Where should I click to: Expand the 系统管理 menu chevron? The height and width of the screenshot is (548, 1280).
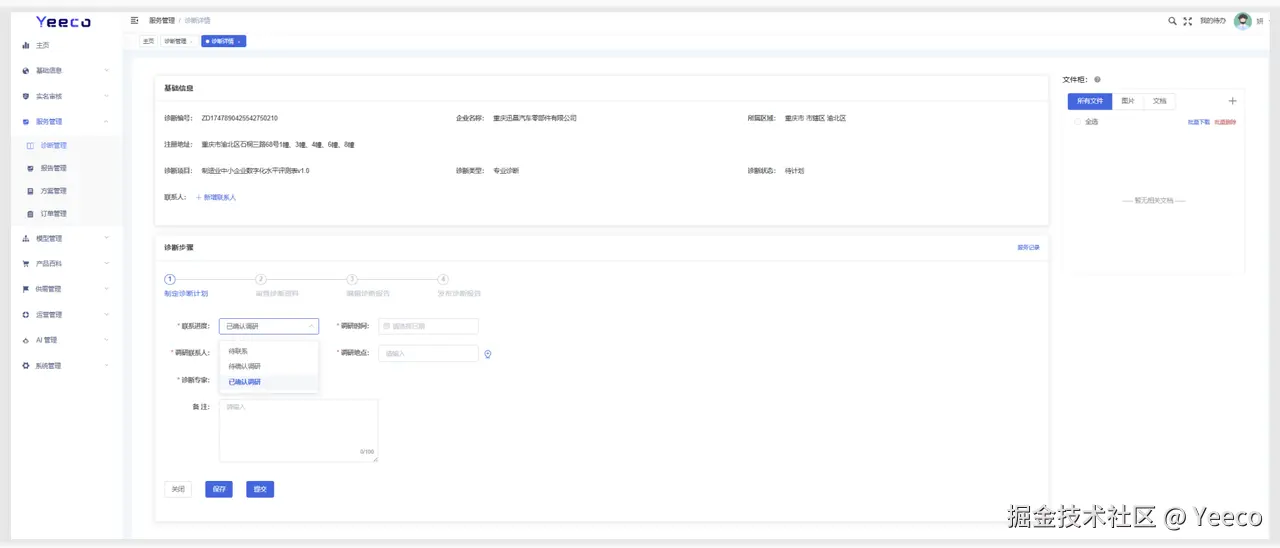[107, 366]
